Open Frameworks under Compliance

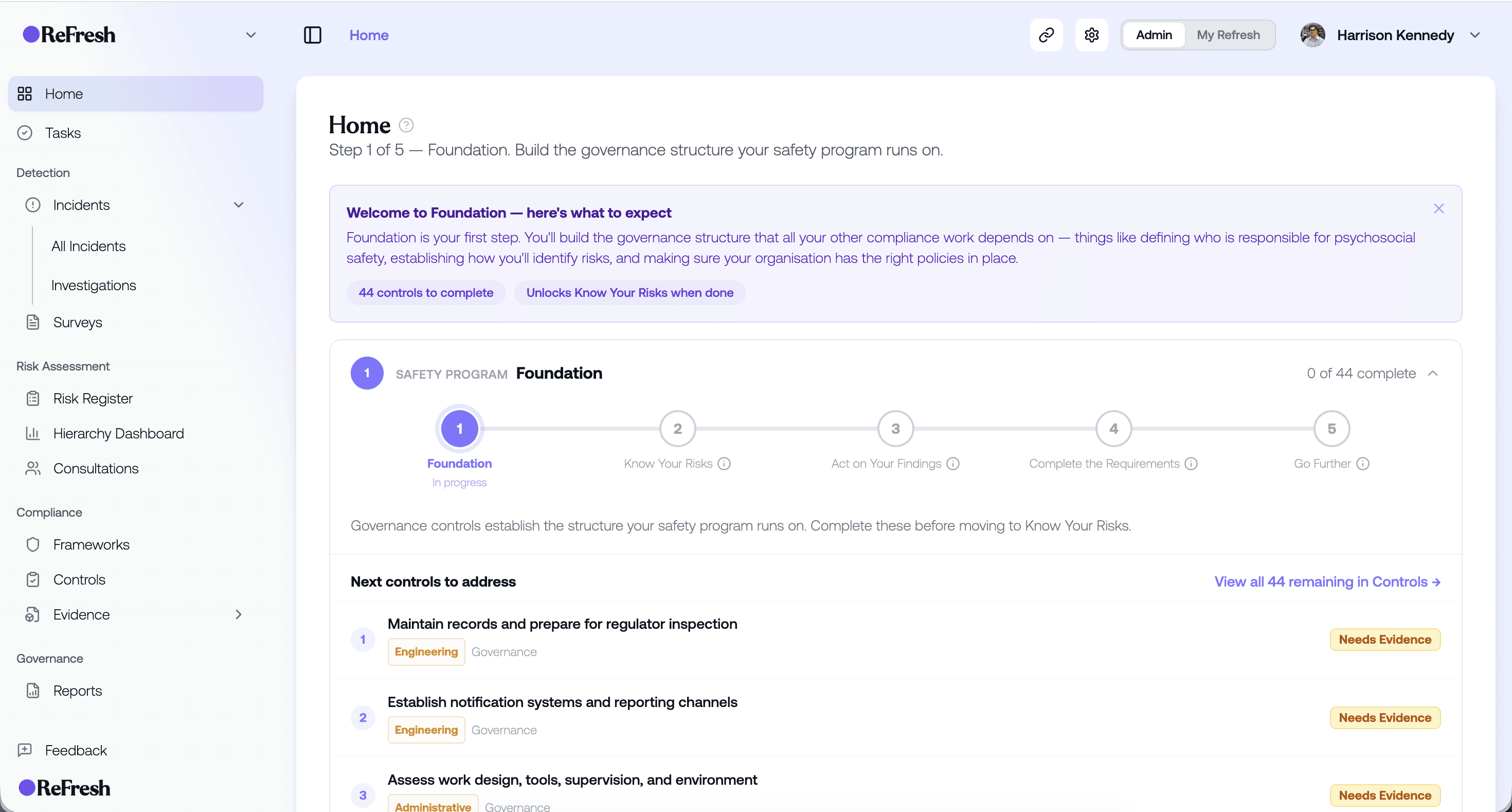[91, 544]
